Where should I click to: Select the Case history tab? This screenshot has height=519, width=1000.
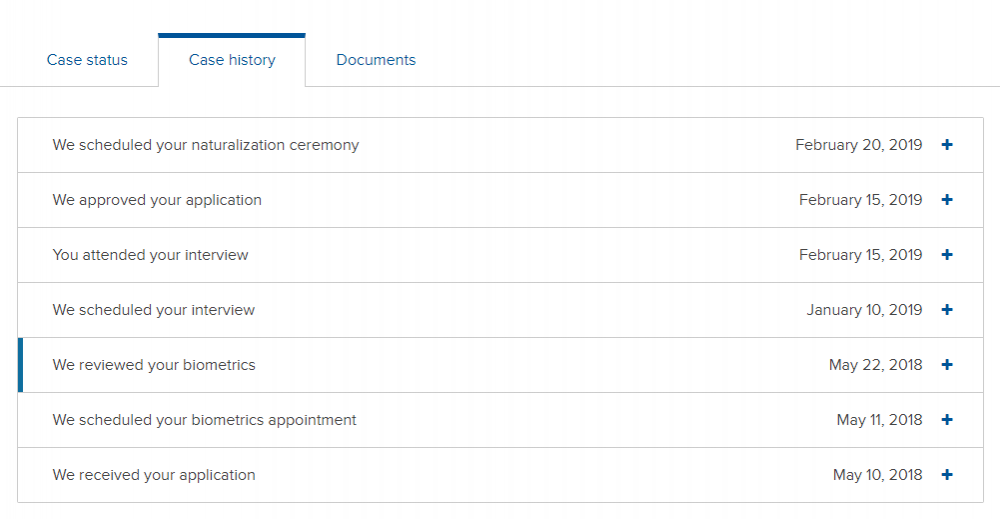[232, 60]
